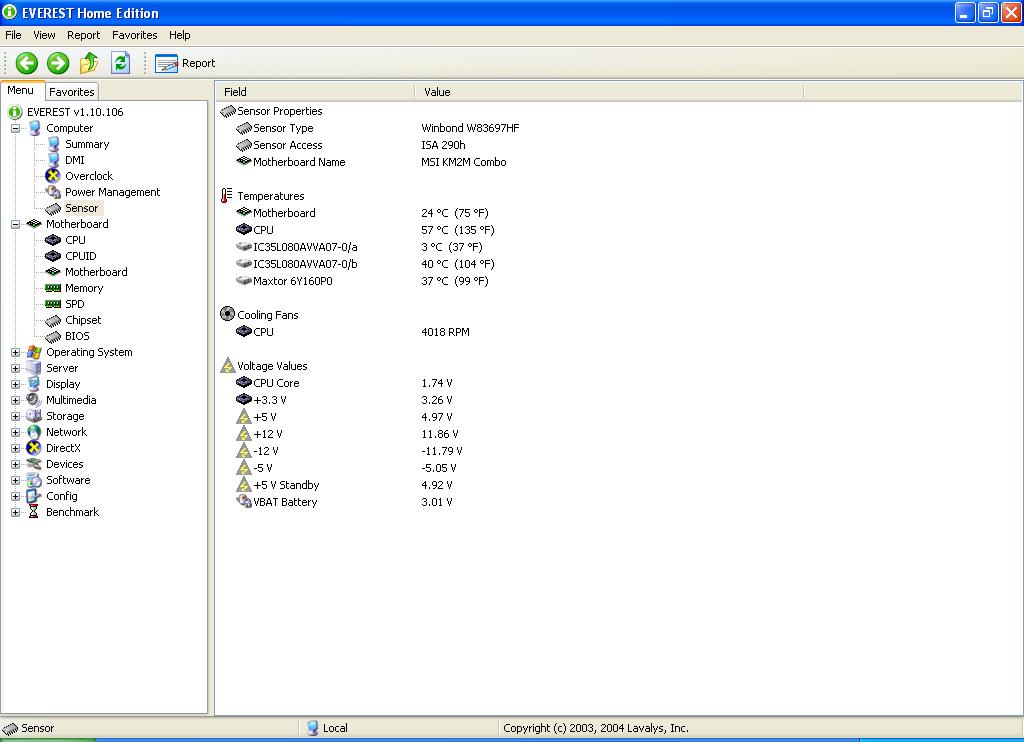Expand the Display node
This screenshot has width=1024, height=742.
pyautogui.click(x=15, y=385)
